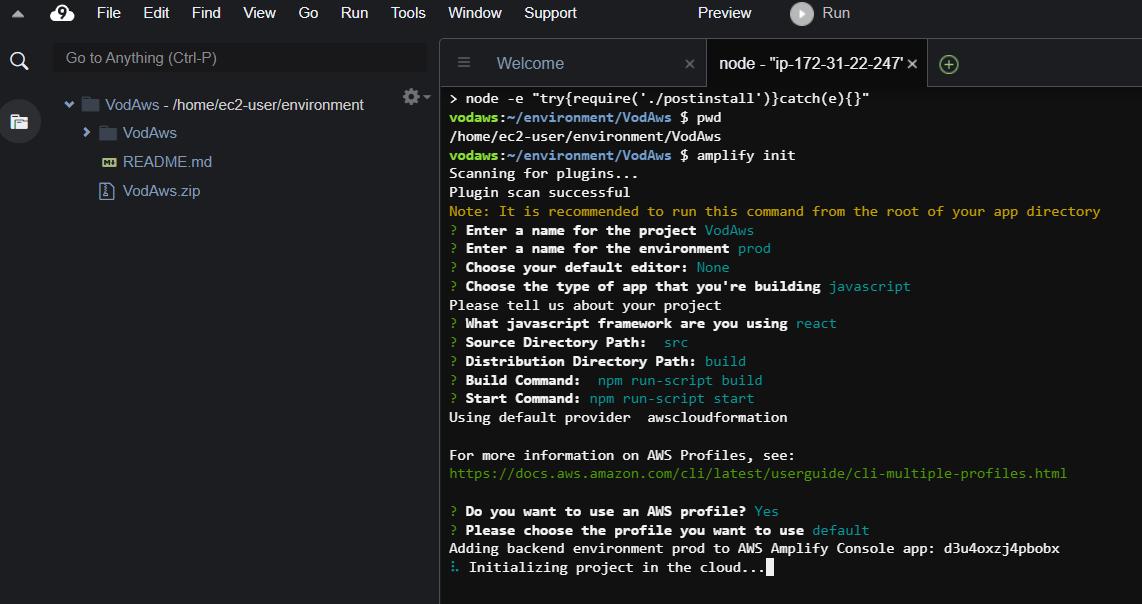Click the 'For more information on AWS Profiles, see:' line

pos(622,455)
